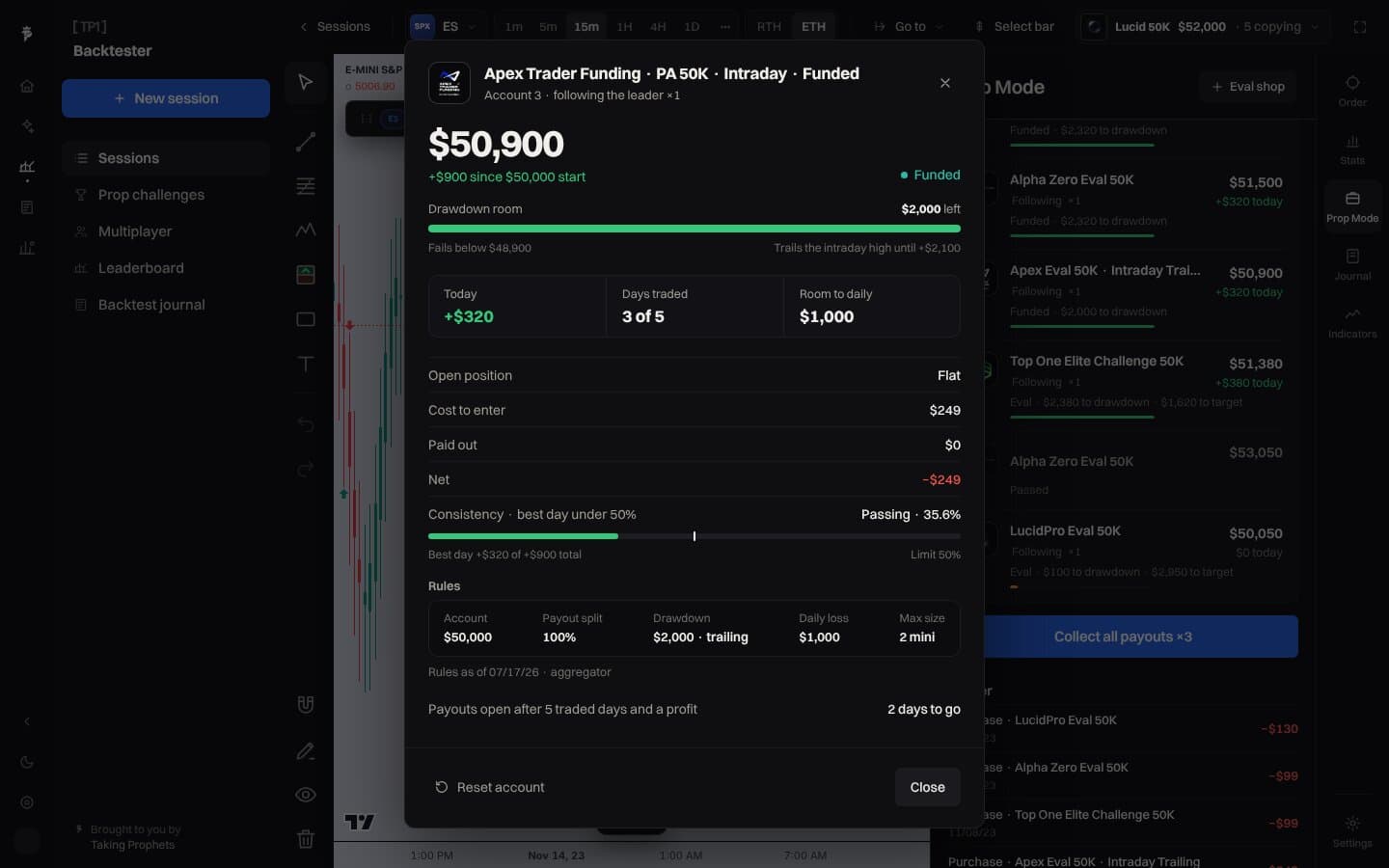Click the Close button in dialog
The height and width of the screenshot is (868, 1389).
pyautogui.click(x=927, y=787)
